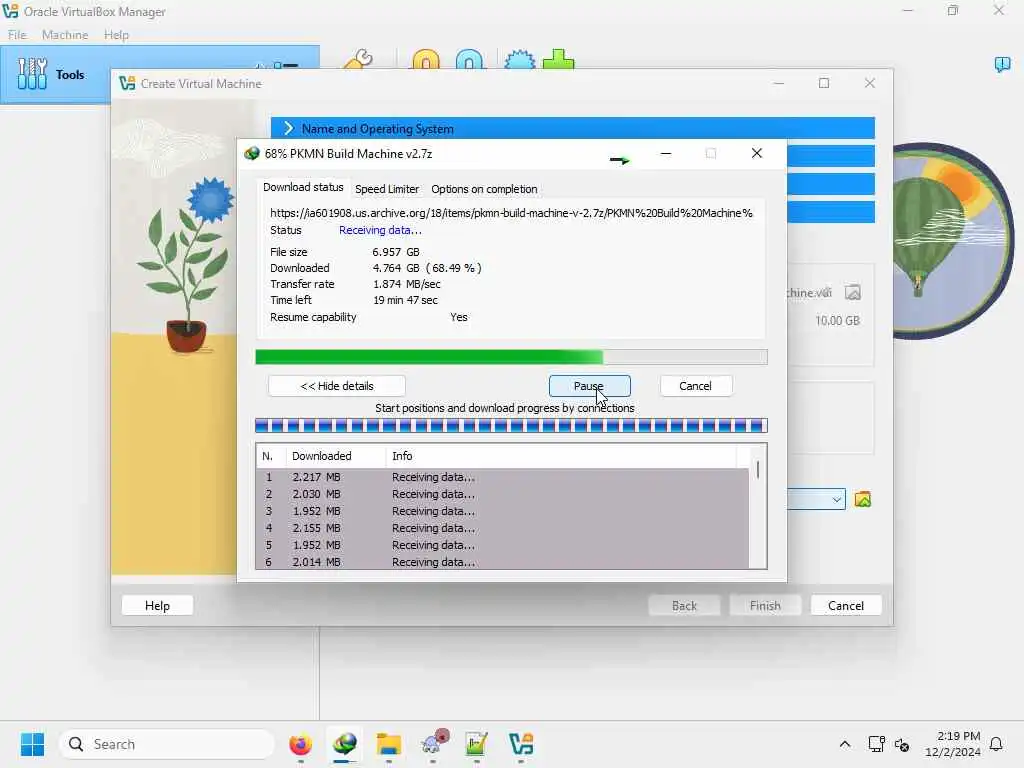Select connection row 6 with 2.014 MB
This screenshot has width=1024, height=768.
pyautogui.click(x=503, y=562)
